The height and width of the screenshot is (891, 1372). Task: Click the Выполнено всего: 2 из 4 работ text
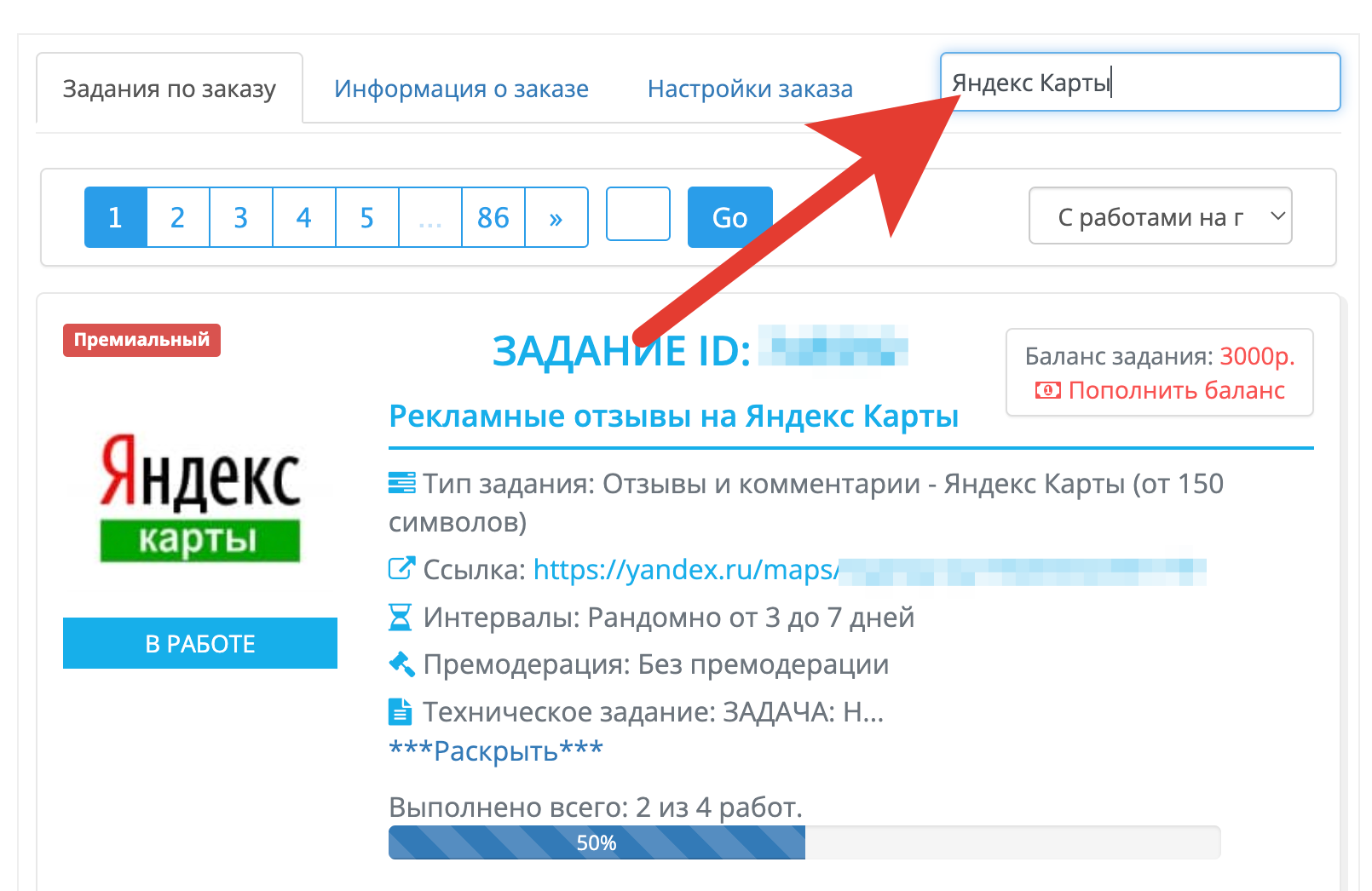pyautogui.click(x=596, y=807)
